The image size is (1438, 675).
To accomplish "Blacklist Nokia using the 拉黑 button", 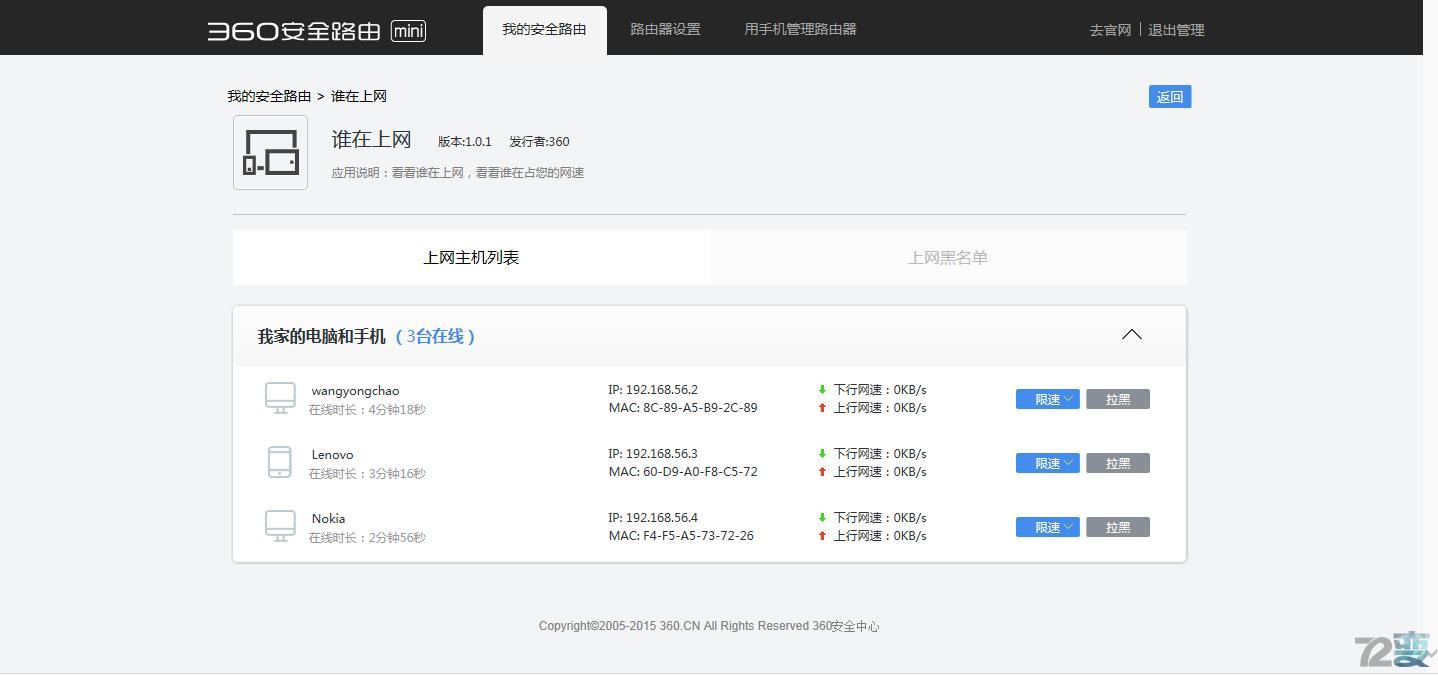I will [1117, 526].
